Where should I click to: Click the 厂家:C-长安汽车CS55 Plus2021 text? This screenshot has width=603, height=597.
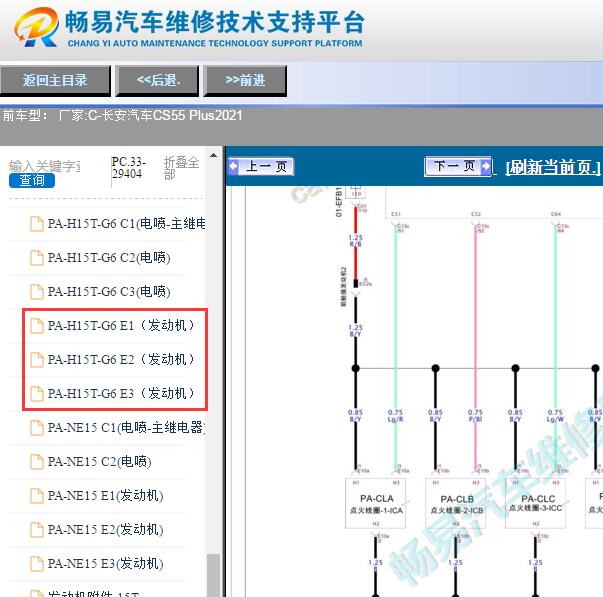tap(150, 115)
